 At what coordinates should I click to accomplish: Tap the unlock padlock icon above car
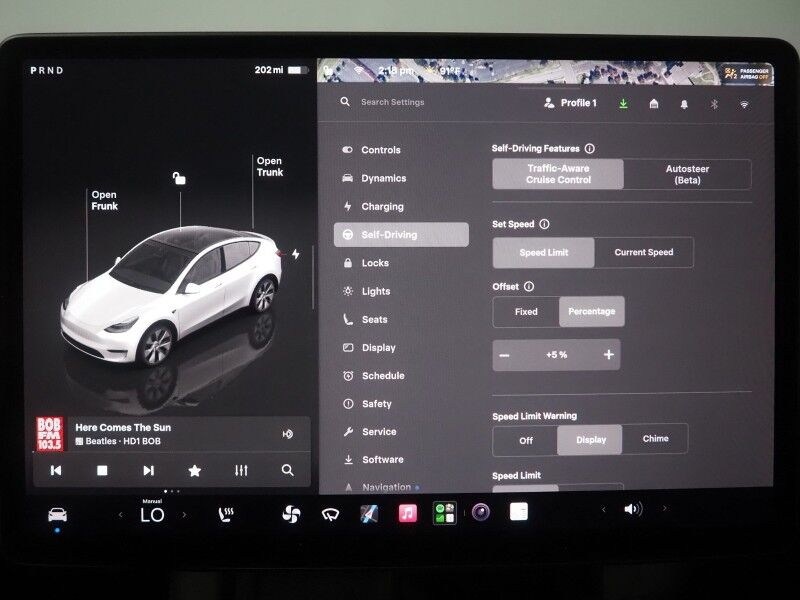[179, 178]
